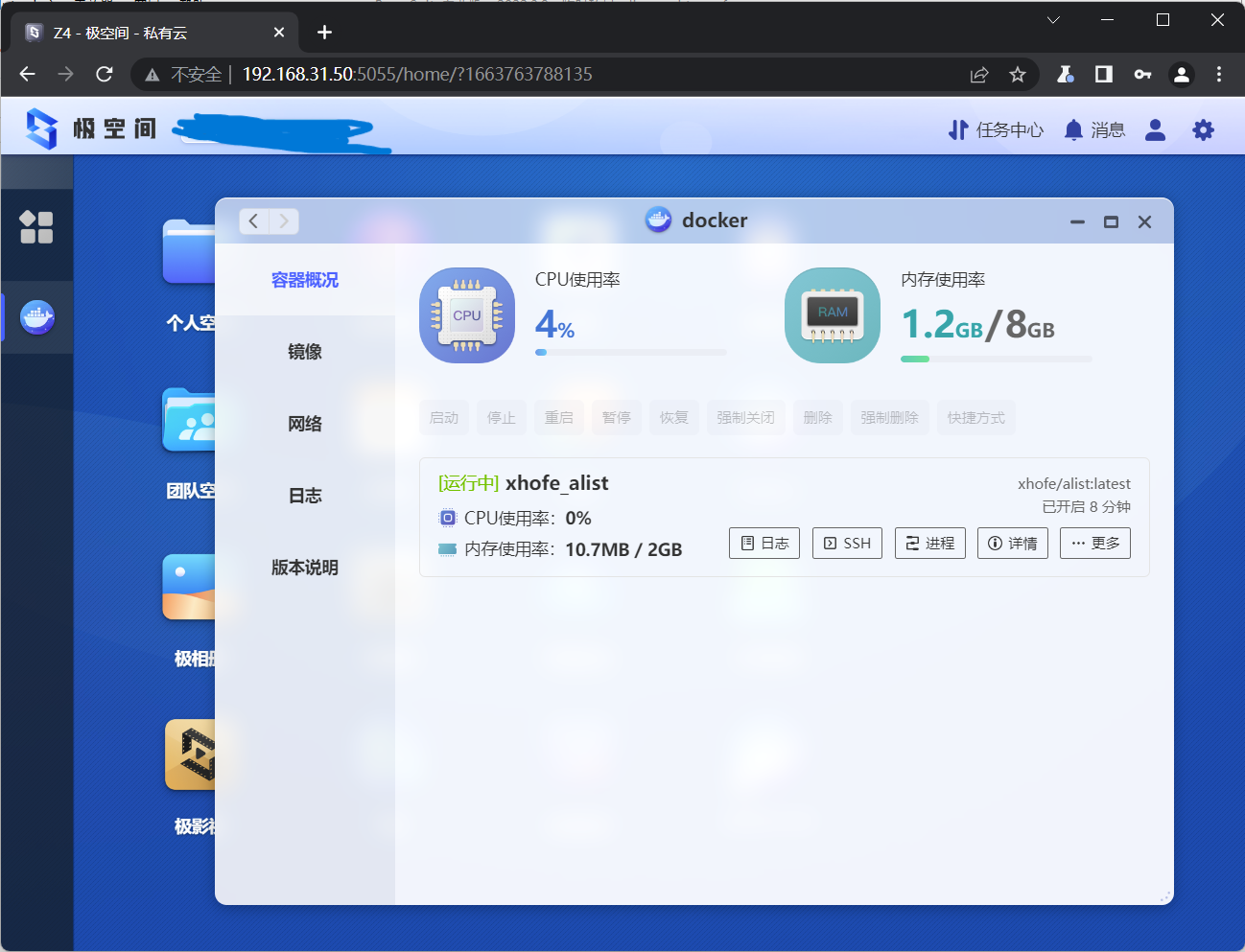
Task: Click the 极空间 logo
Action: [x=90, y=128]
